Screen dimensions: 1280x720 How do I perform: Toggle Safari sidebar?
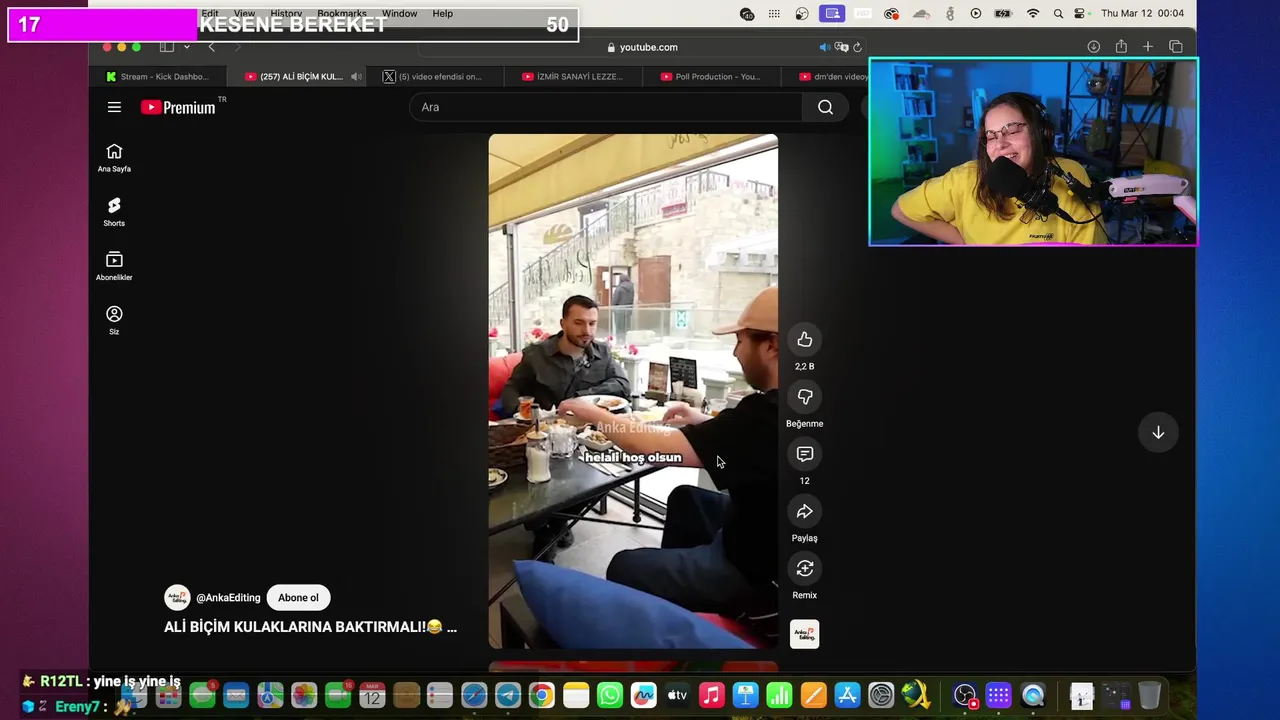(167, 47)
